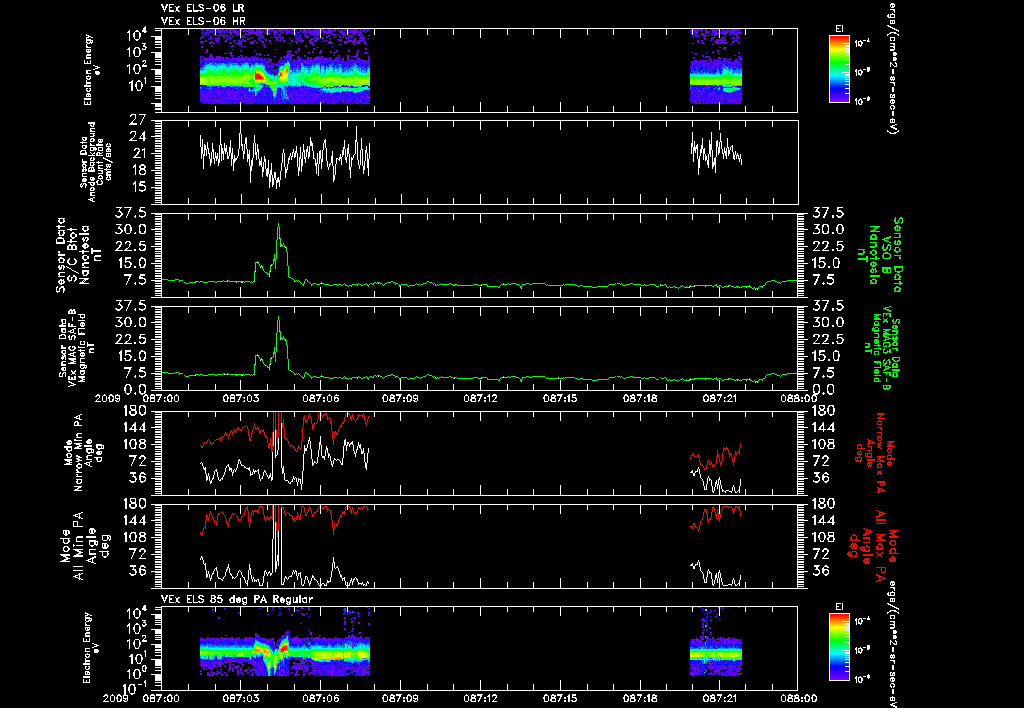Click '087:18' on the middle time axis
Screen dimensions: 1024x708
640,398
